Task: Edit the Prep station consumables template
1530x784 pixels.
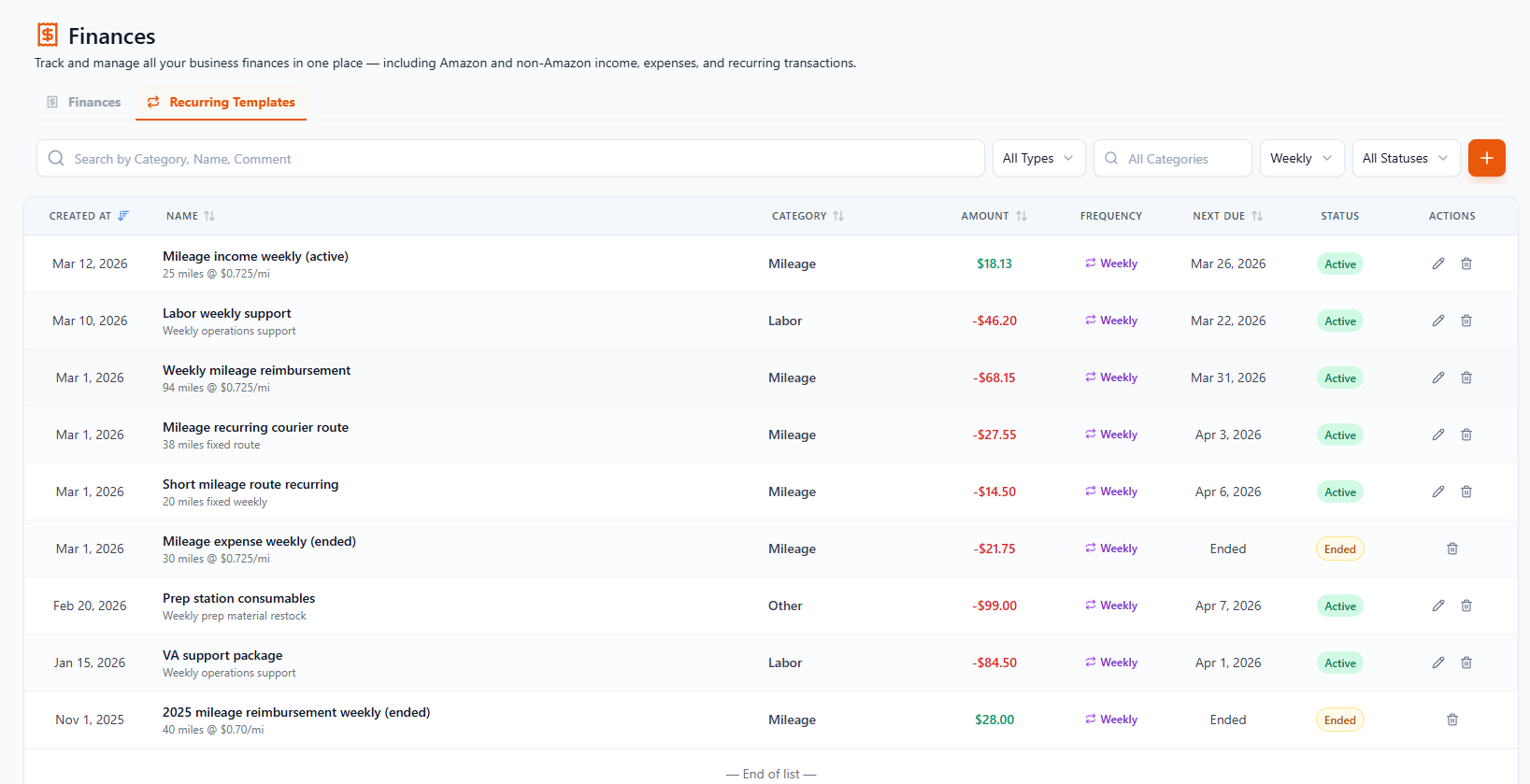Action: pyautogui.click(x=1438, y=606)
